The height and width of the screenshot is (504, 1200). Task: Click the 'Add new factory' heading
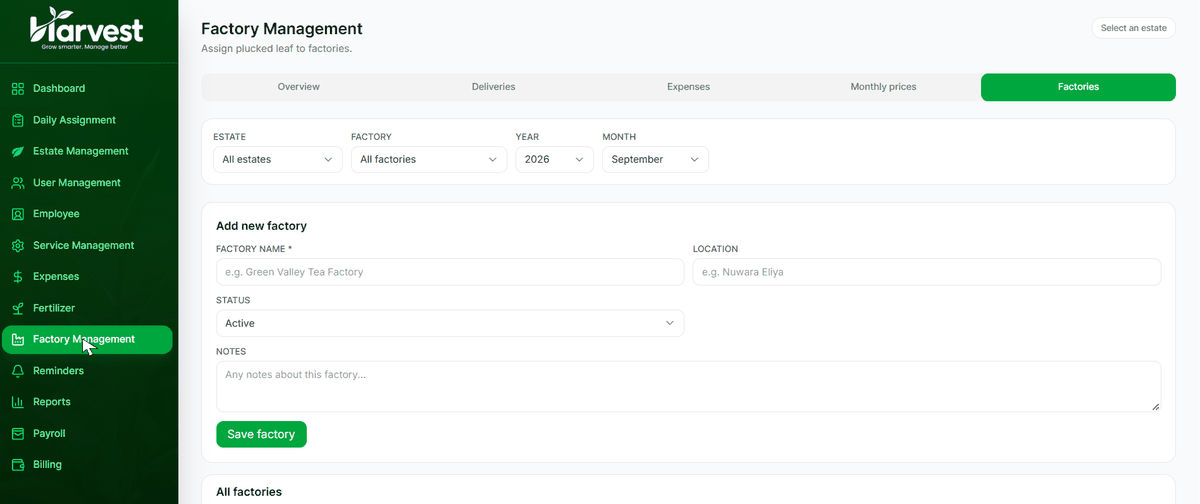click(x=261, y=226)
